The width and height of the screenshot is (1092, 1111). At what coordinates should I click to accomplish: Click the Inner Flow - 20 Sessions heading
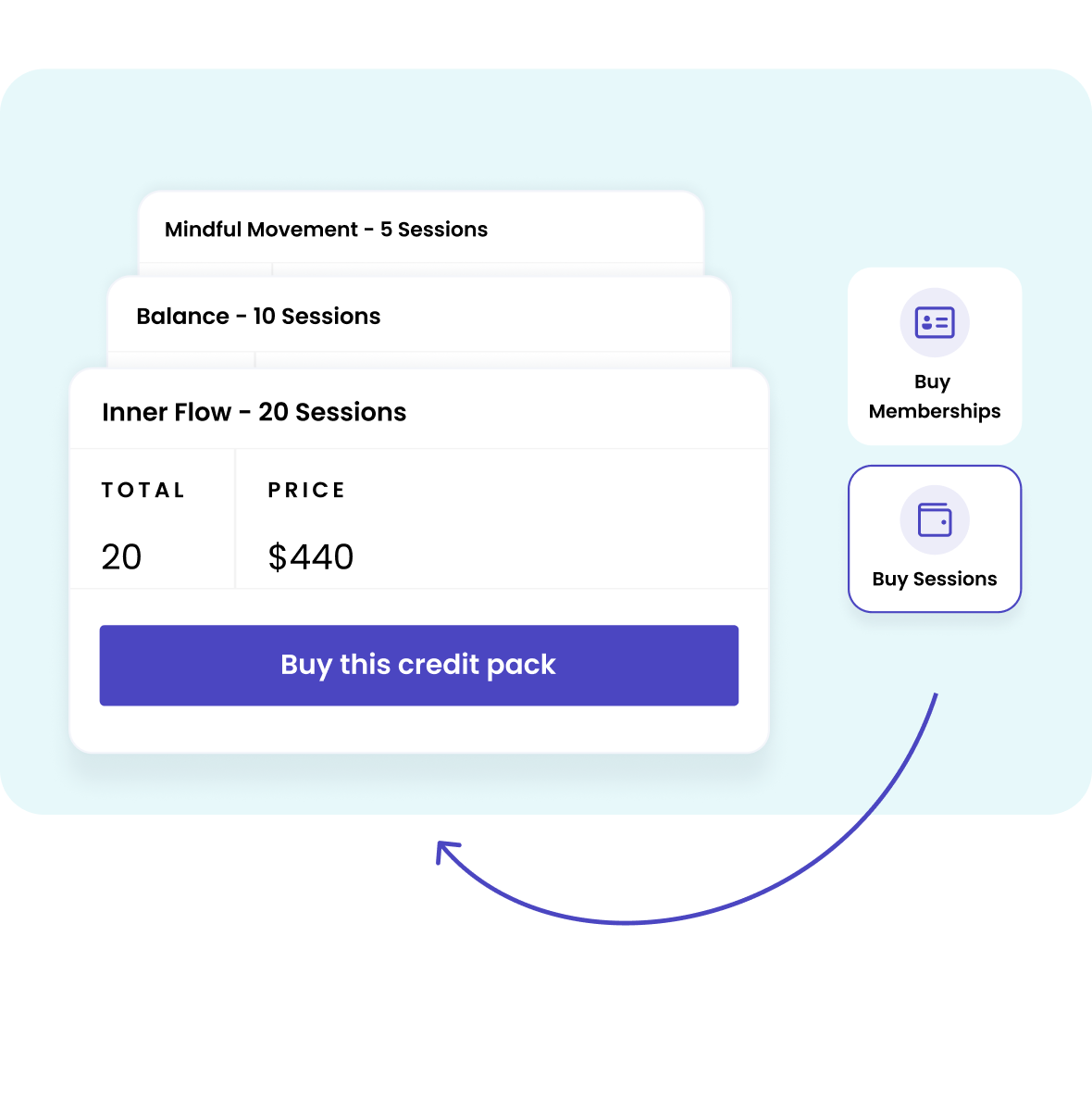pyautogui.click(x=254, y=412)
